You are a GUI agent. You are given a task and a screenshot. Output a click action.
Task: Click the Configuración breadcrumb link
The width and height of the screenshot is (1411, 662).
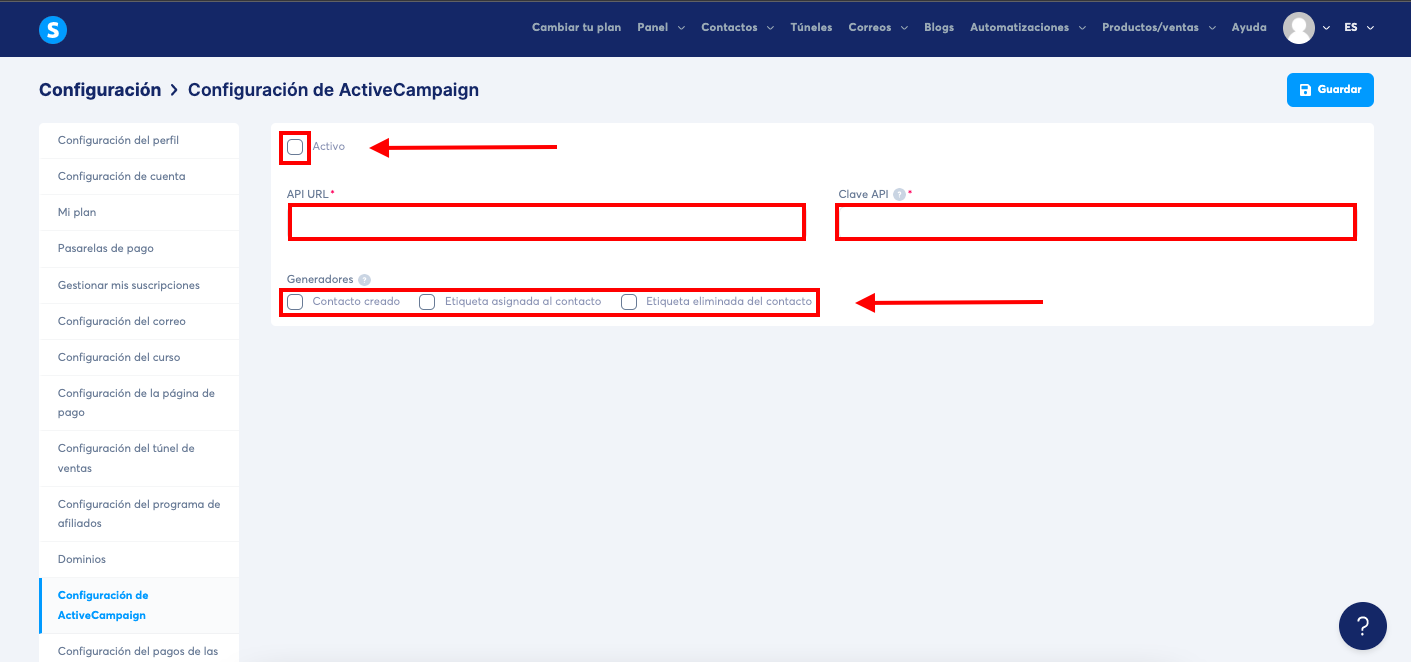pyautogui.click(x=99, y=89)
